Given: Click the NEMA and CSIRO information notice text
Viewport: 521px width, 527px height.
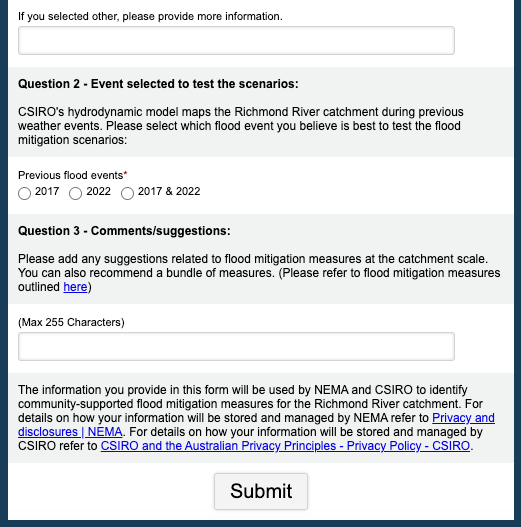Looking at the screenshot, I should click(x=256, y=418).
